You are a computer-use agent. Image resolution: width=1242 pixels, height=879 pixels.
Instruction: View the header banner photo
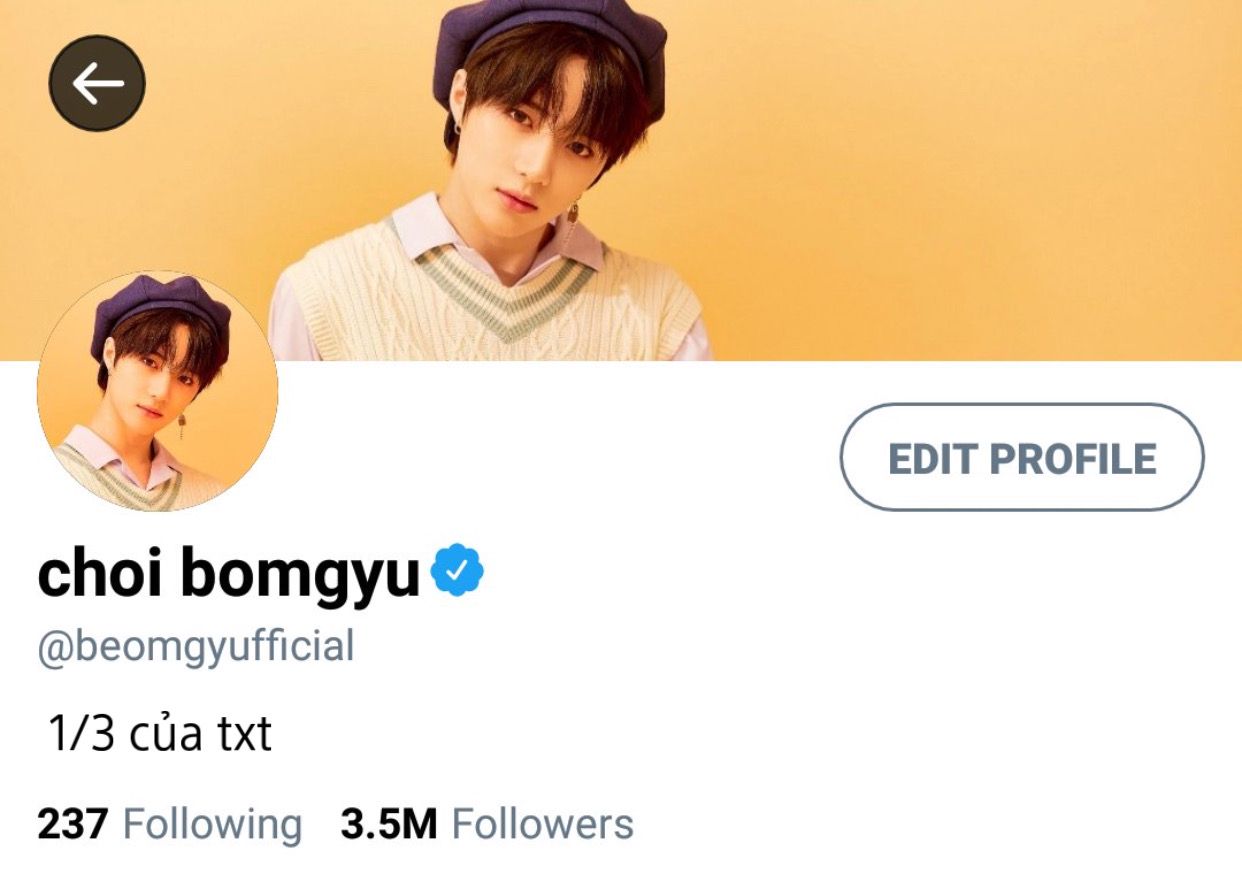621,180
